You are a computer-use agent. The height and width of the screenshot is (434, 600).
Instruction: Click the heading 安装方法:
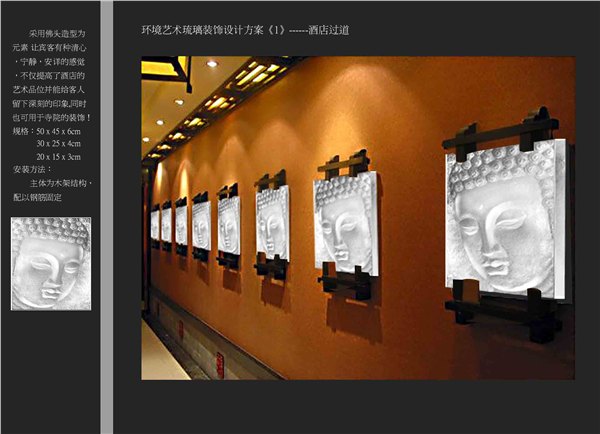click(33, 170)
